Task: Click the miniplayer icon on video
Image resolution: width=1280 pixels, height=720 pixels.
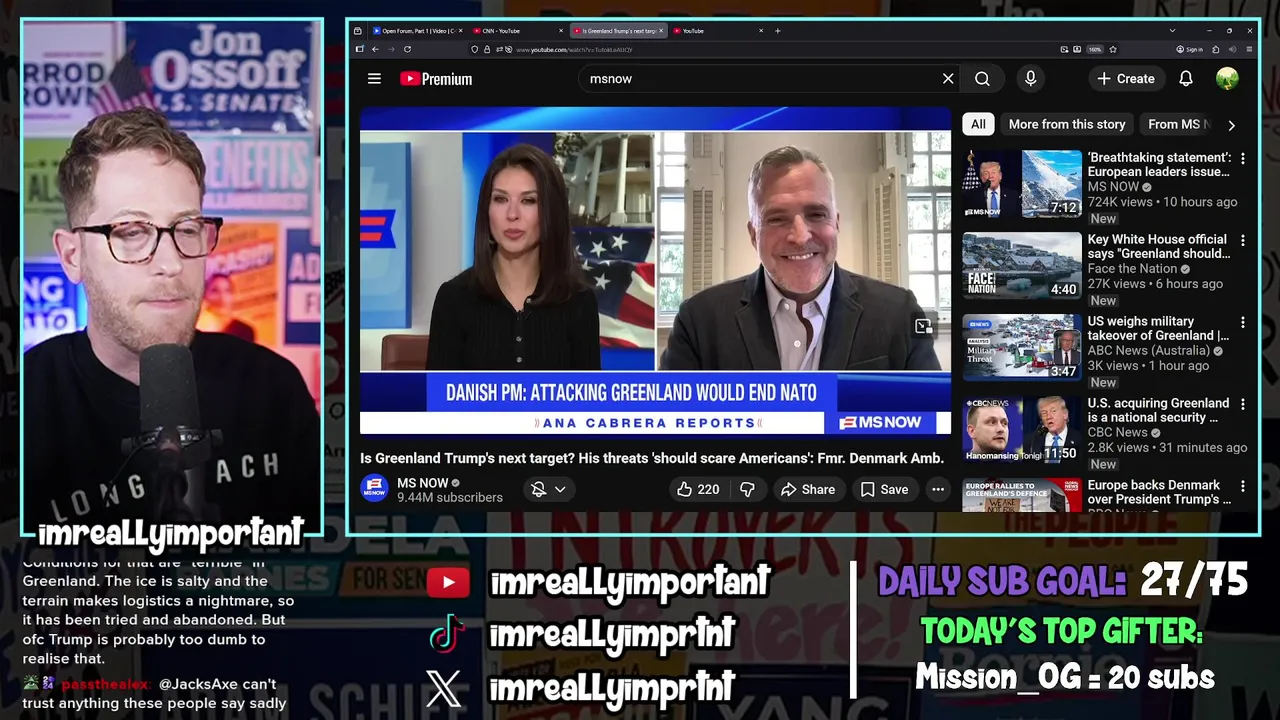Action: [924, 326]
